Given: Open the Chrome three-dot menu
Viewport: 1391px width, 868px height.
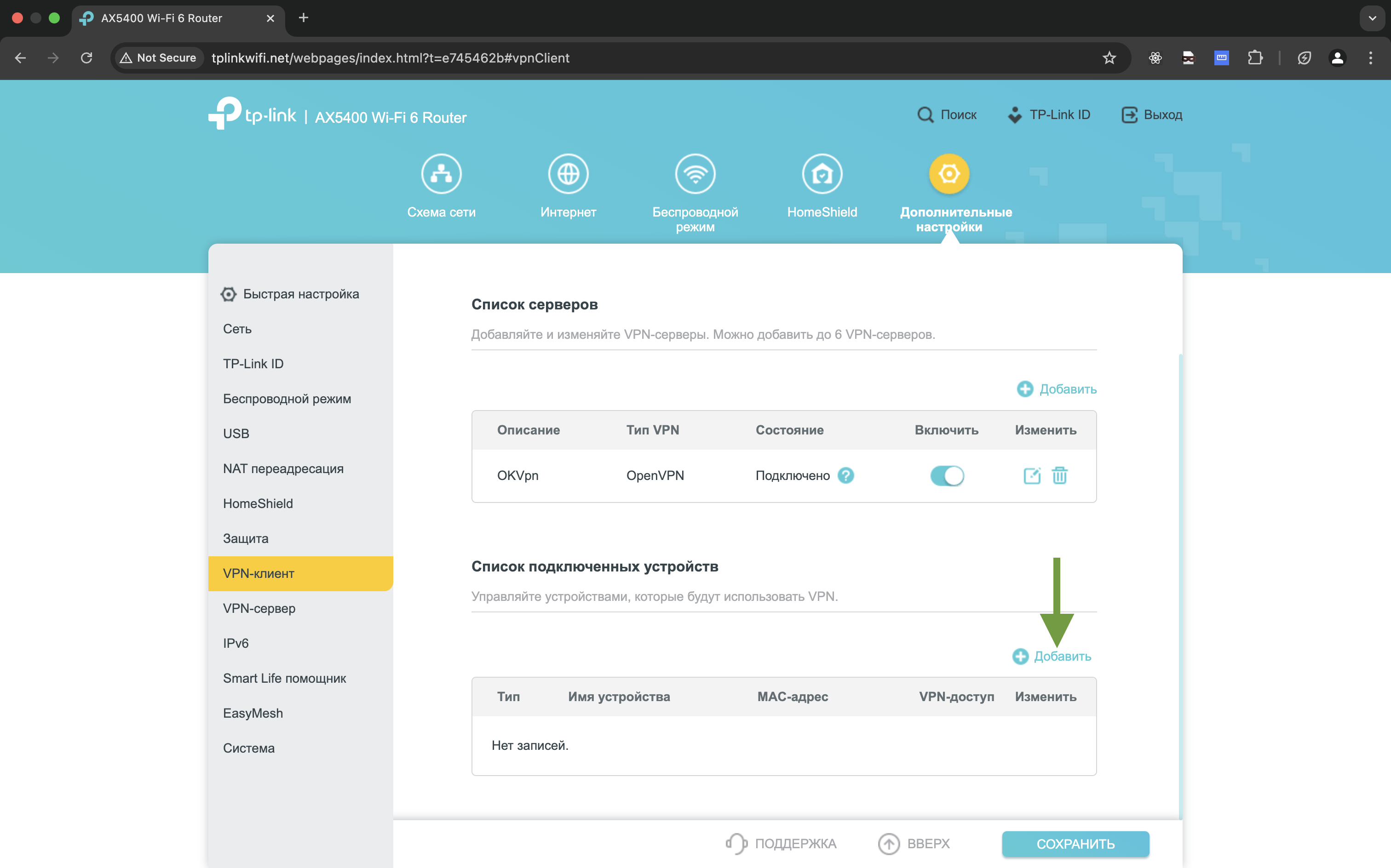Looking at the screenshot, I should 1370,58.
